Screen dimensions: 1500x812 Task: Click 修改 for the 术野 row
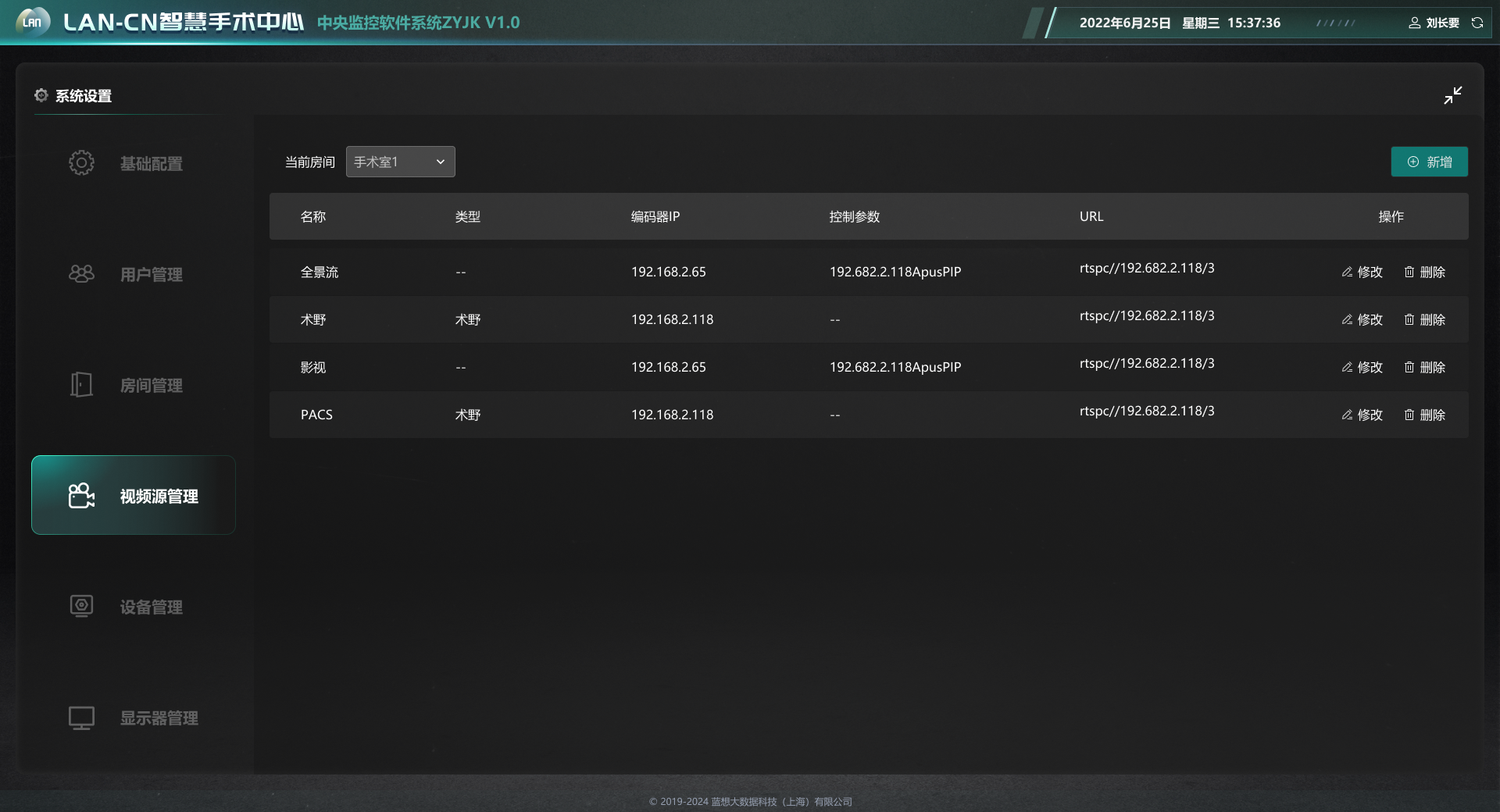tap(1362, 319)
